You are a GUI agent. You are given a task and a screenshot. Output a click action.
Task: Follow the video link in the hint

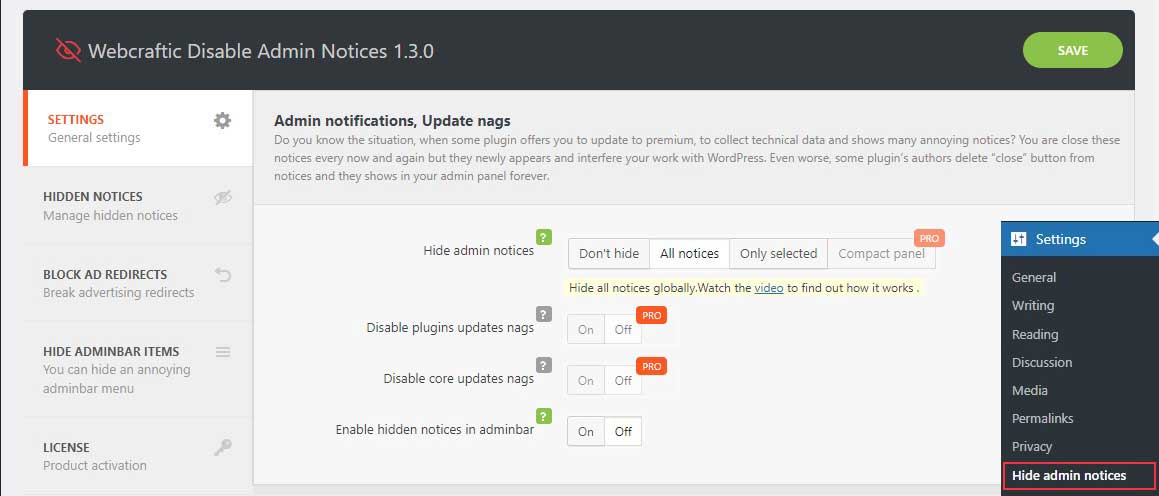click(x=769, y=288)
